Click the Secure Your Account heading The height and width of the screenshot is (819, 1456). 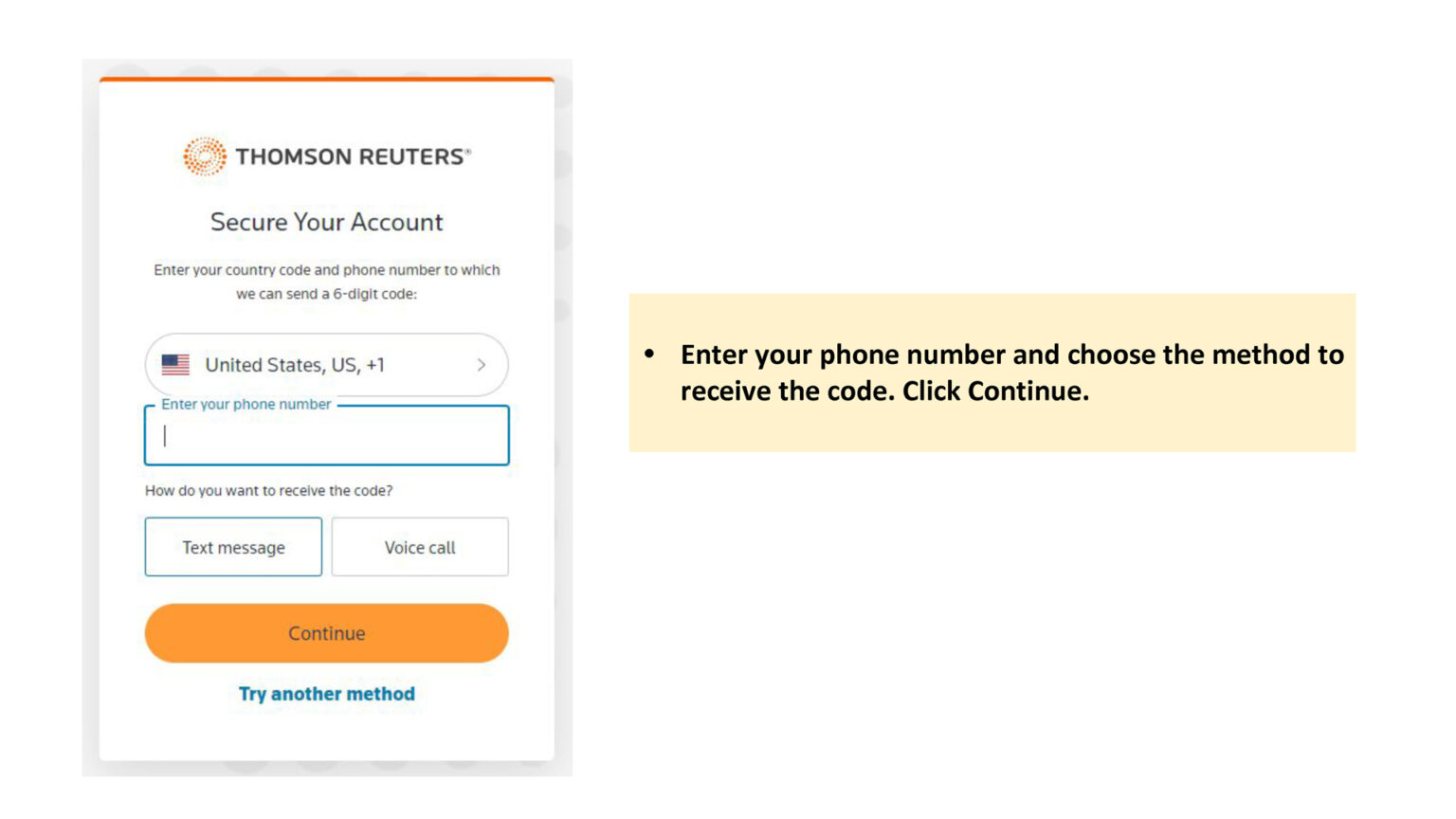point(326,222)
